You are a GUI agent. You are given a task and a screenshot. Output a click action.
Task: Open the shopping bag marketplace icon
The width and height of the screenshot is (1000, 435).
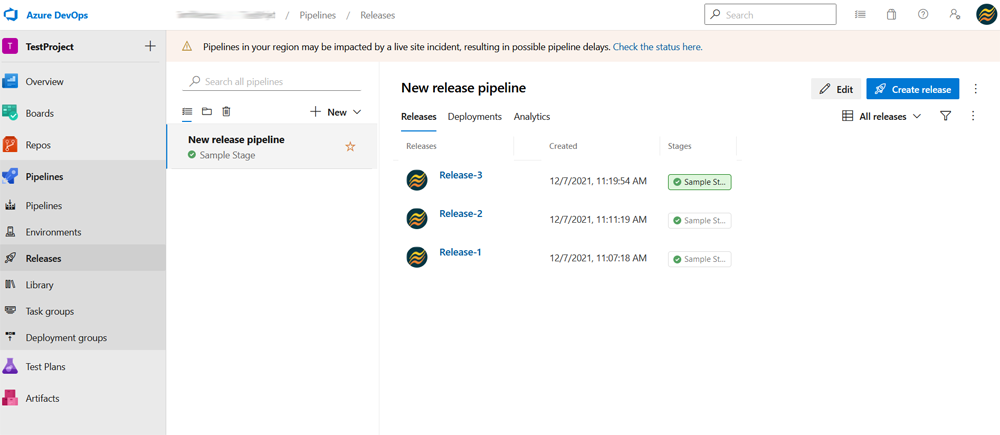point(891,15)
